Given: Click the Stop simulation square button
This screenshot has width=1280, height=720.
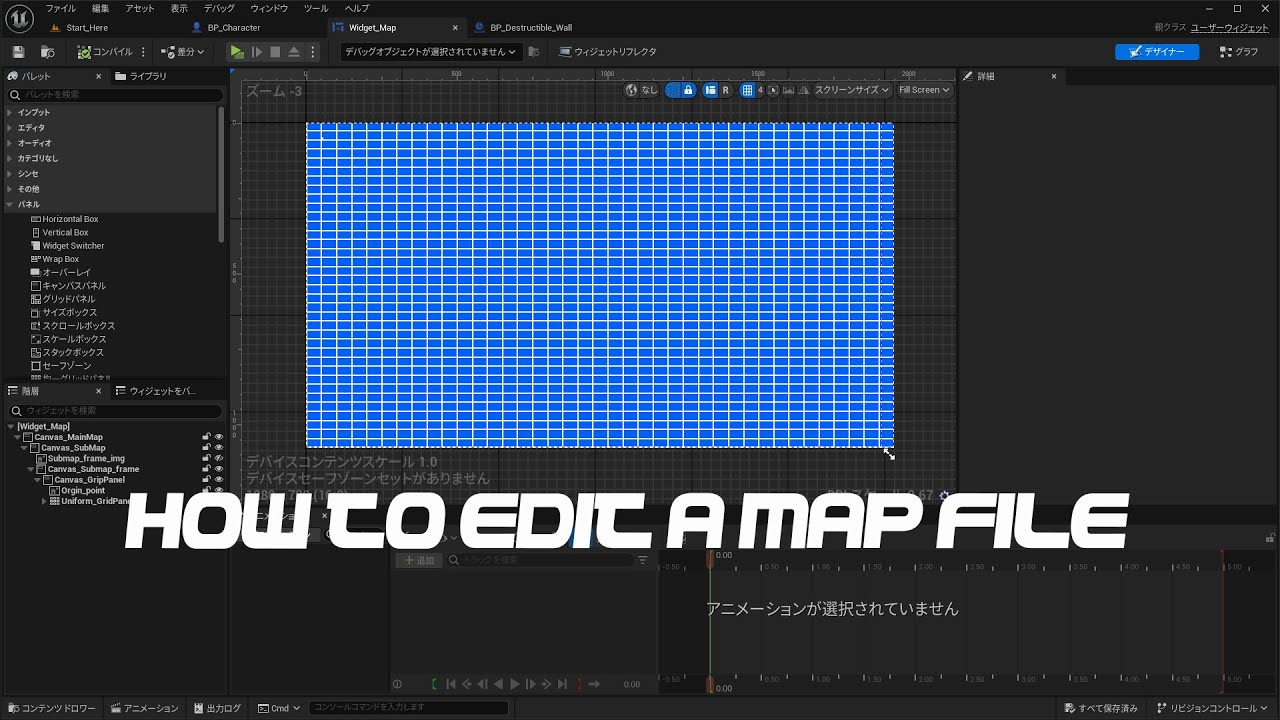Looking at the screenshot, I should [x=275, y=52].
